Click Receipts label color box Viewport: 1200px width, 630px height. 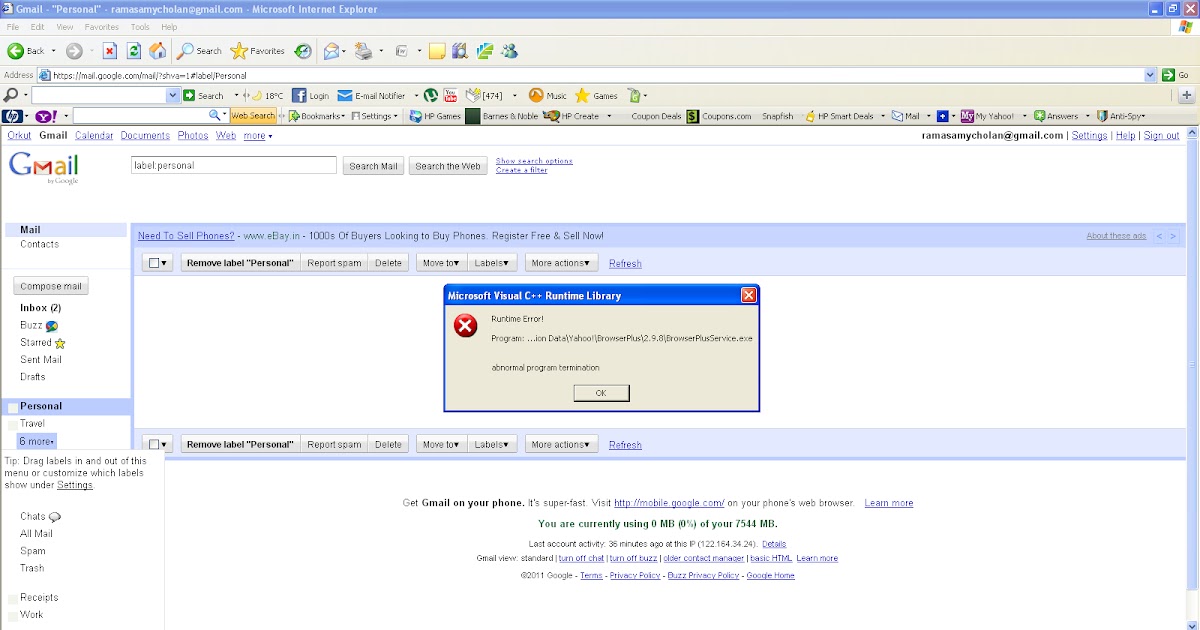pyautogui.click(x=12, y=598)
